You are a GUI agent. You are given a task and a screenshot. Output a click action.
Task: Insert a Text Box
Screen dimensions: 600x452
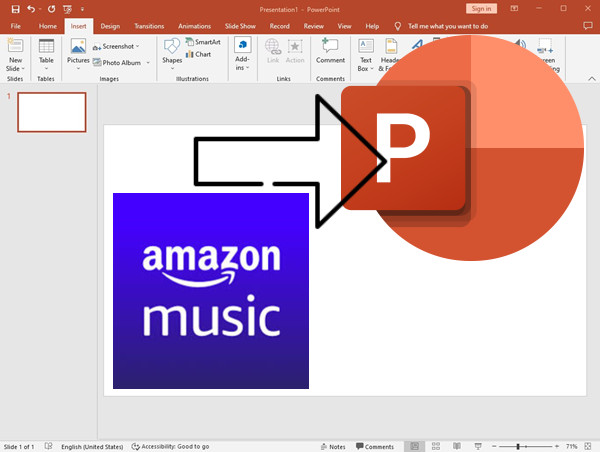click(365, 55)
